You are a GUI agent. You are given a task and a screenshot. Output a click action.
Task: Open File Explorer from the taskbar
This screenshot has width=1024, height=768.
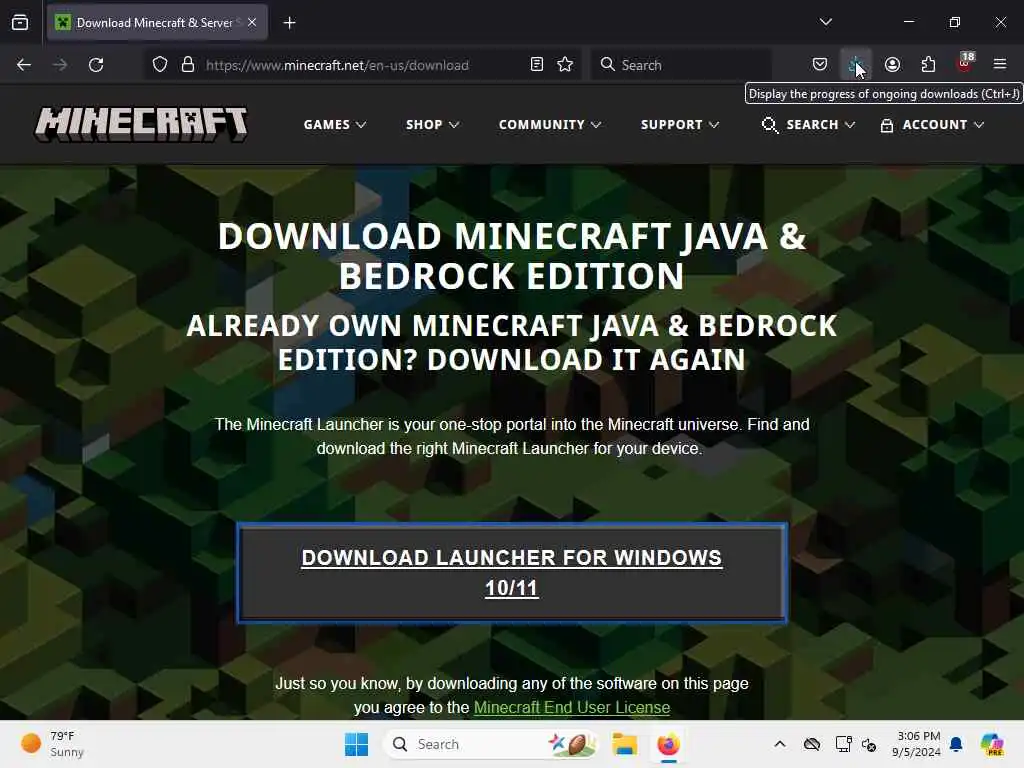point(624,744)
